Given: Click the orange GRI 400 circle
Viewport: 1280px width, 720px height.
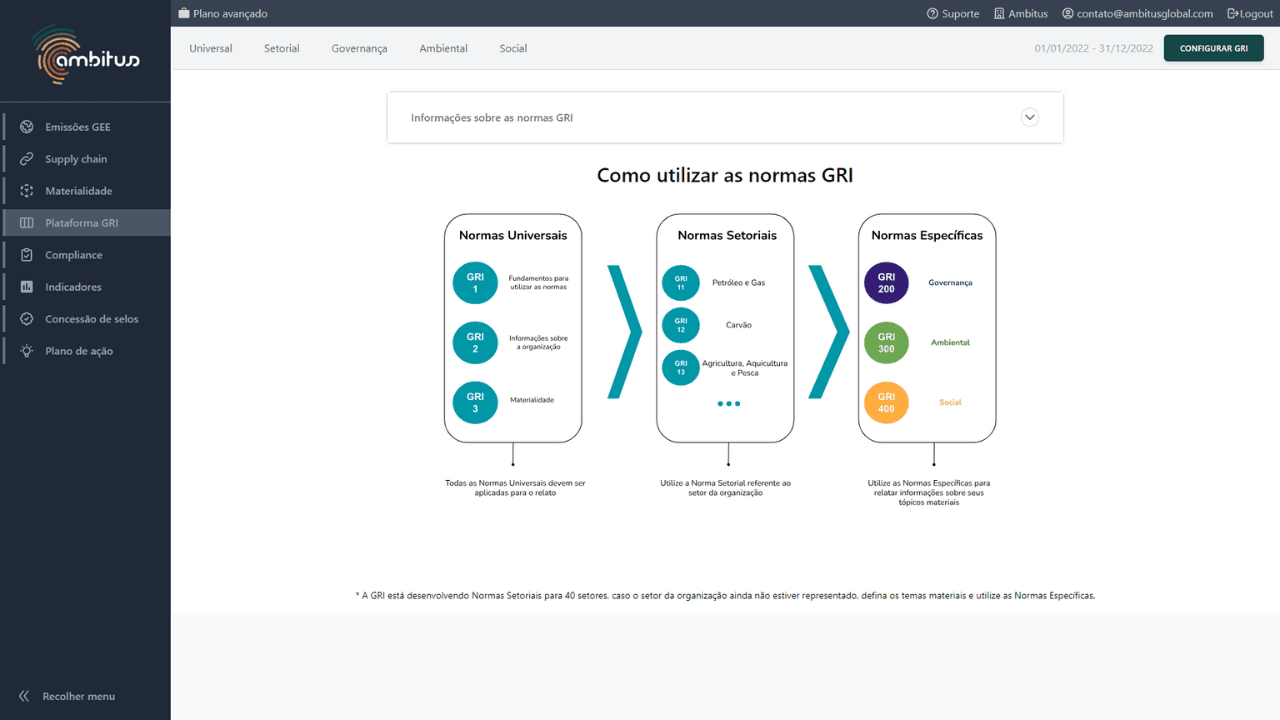Looking at the screenshot, I should 886,403.
